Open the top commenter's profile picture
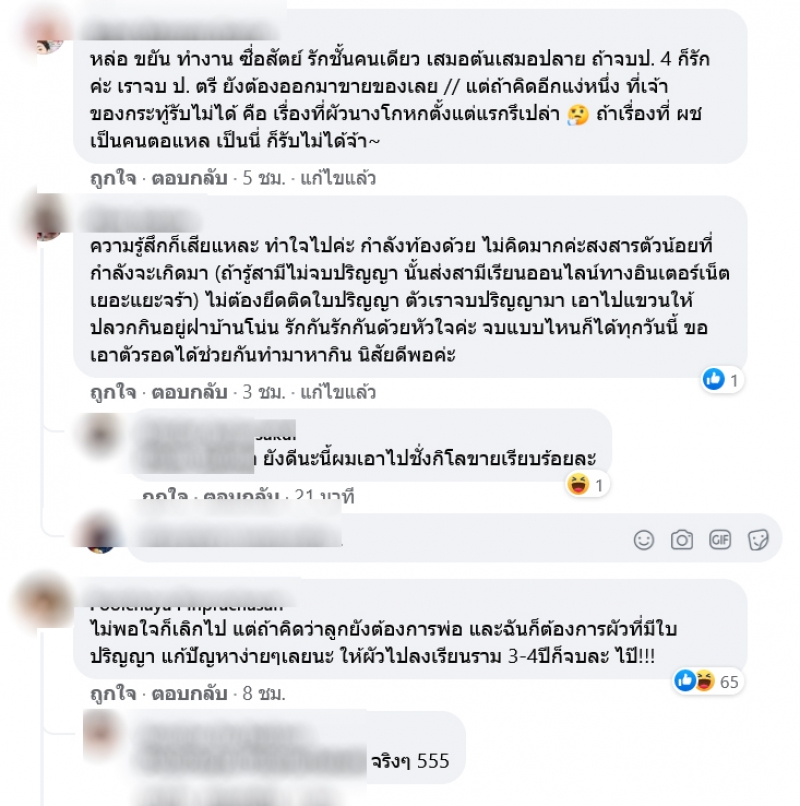800x806 pixels. (47, 32)
